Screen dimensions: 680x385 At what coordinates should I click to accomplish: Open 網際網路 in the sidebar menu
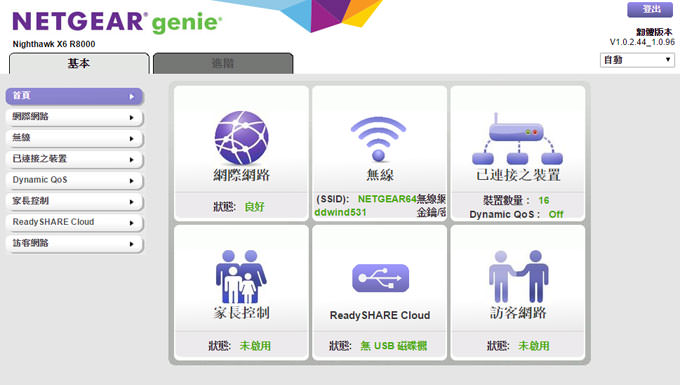tap(74, 117)
